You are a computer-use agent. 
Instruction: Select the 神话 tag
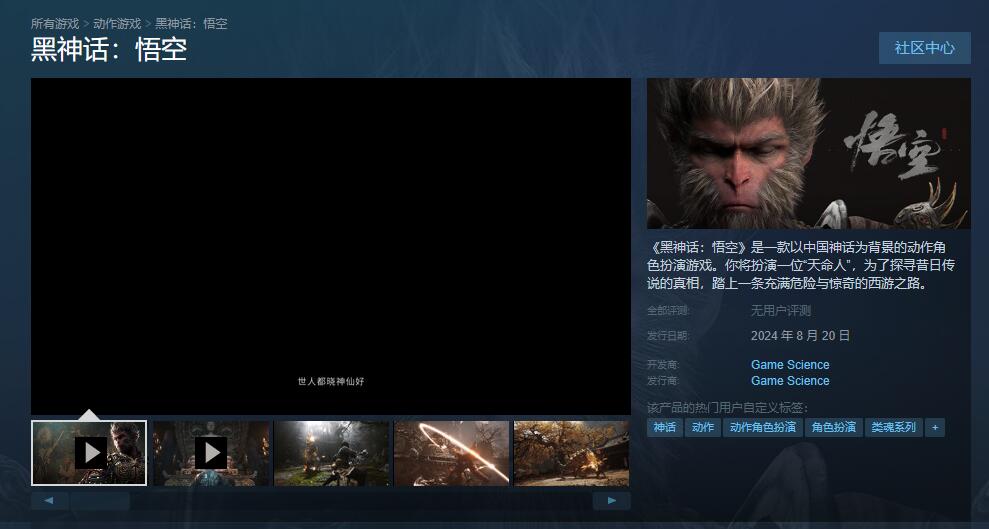tap(665, 427)
